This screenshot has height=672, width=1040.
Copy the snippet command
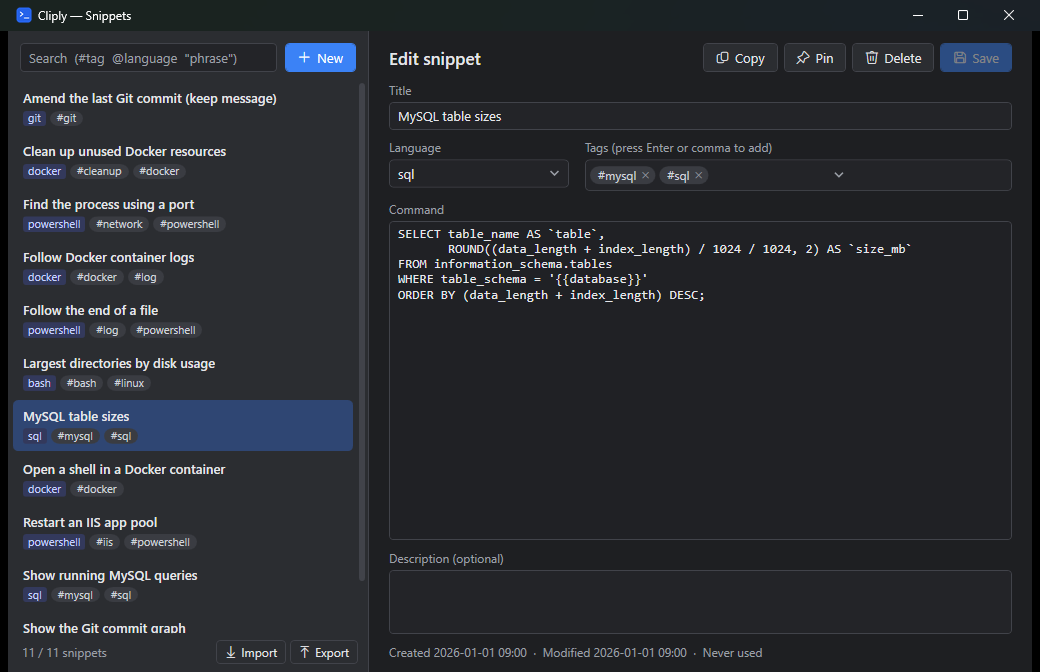(740, 58)
